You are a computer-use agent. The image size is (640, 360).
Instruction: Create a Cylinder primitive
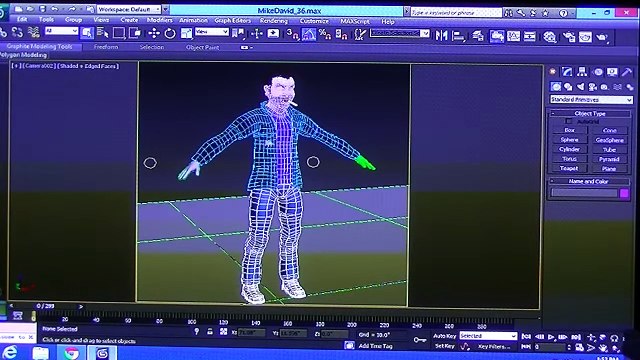coord(570,149)
